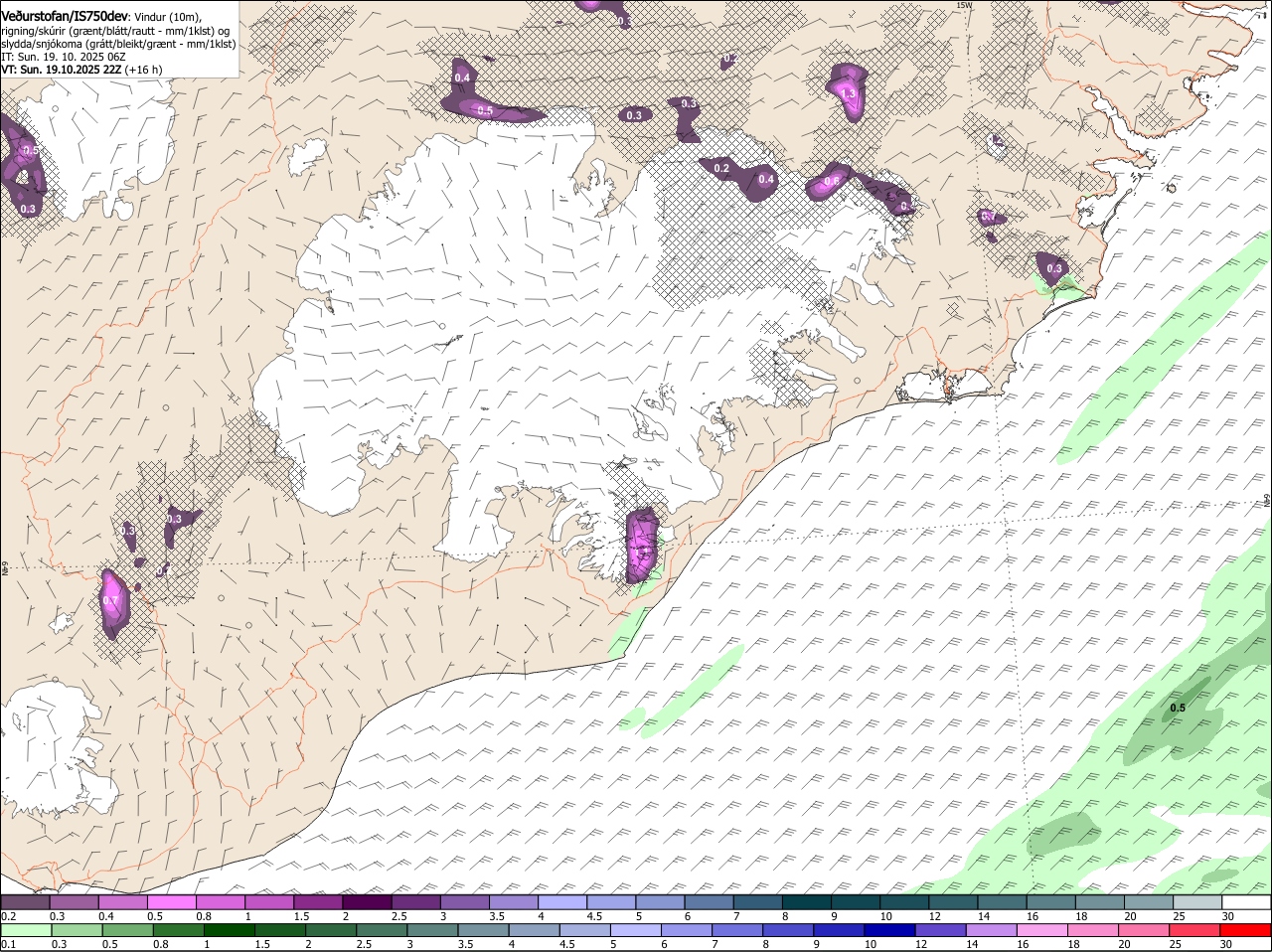Select rain-scale swatch between 7 and 8
The image size is (1272, 952).
tap(739, 930)
